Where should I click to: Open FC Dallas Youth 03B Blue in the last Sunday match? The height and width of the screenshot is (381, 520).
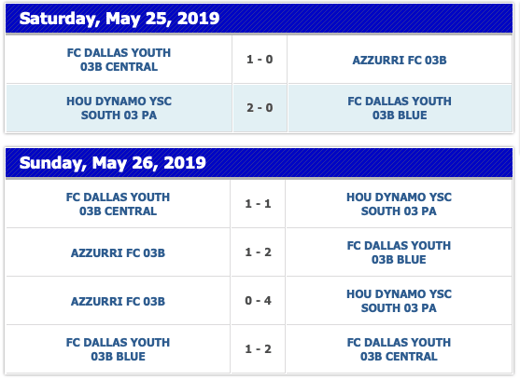[118, 349]
